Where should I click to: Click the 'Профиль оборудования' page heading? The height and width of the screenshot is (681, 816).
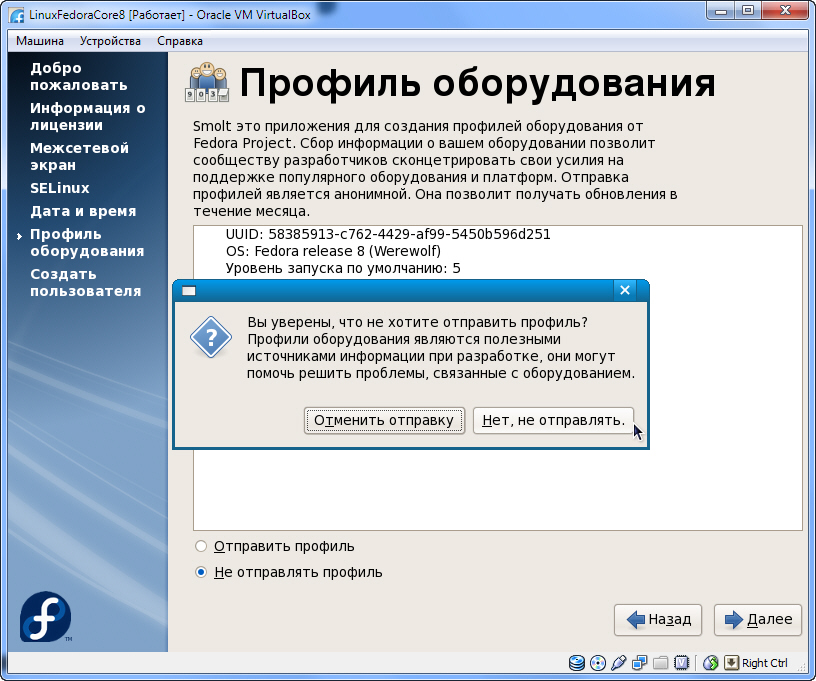(477, 82)
